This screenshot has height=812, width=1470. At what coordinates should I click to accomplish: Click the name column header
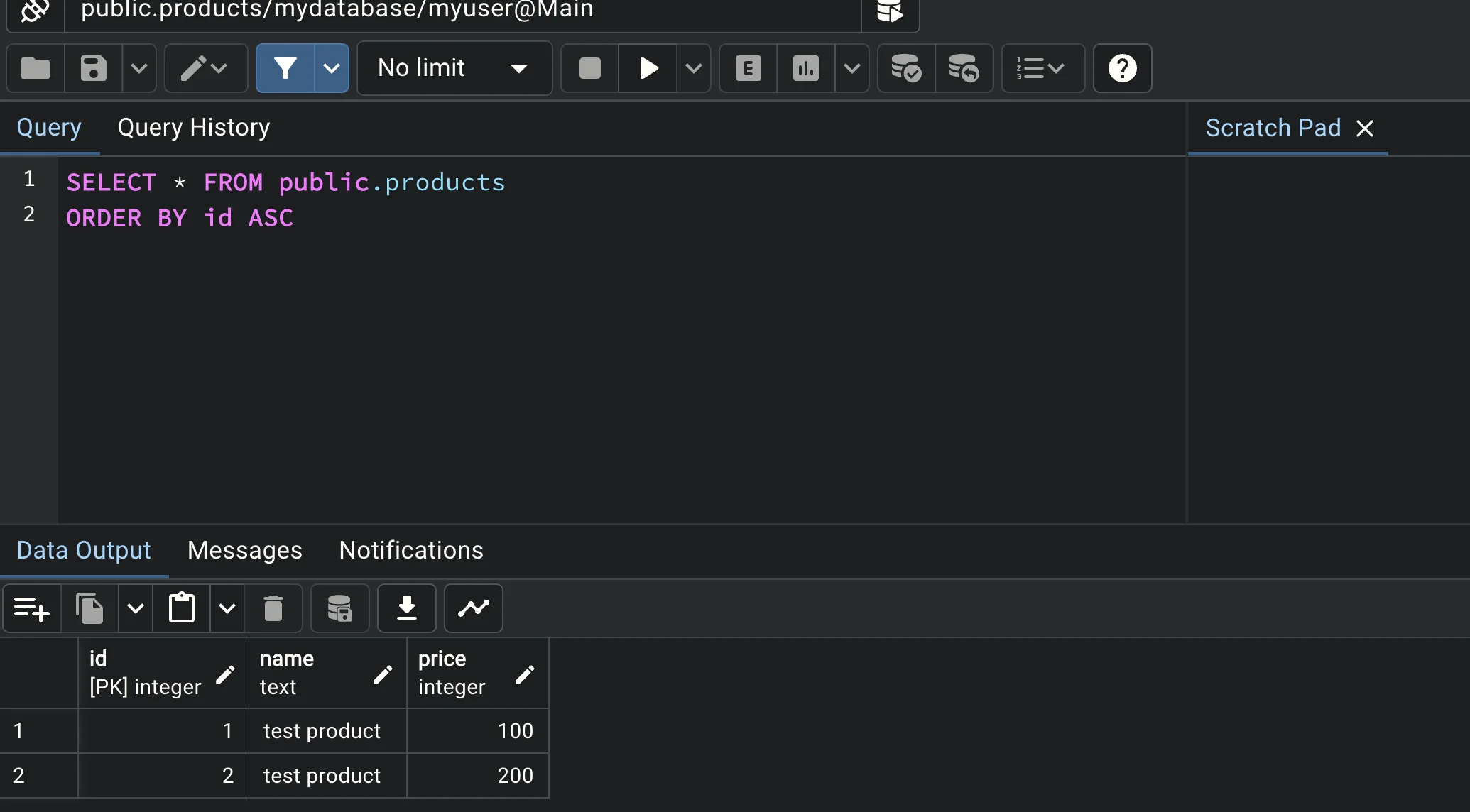pos(327,673)
